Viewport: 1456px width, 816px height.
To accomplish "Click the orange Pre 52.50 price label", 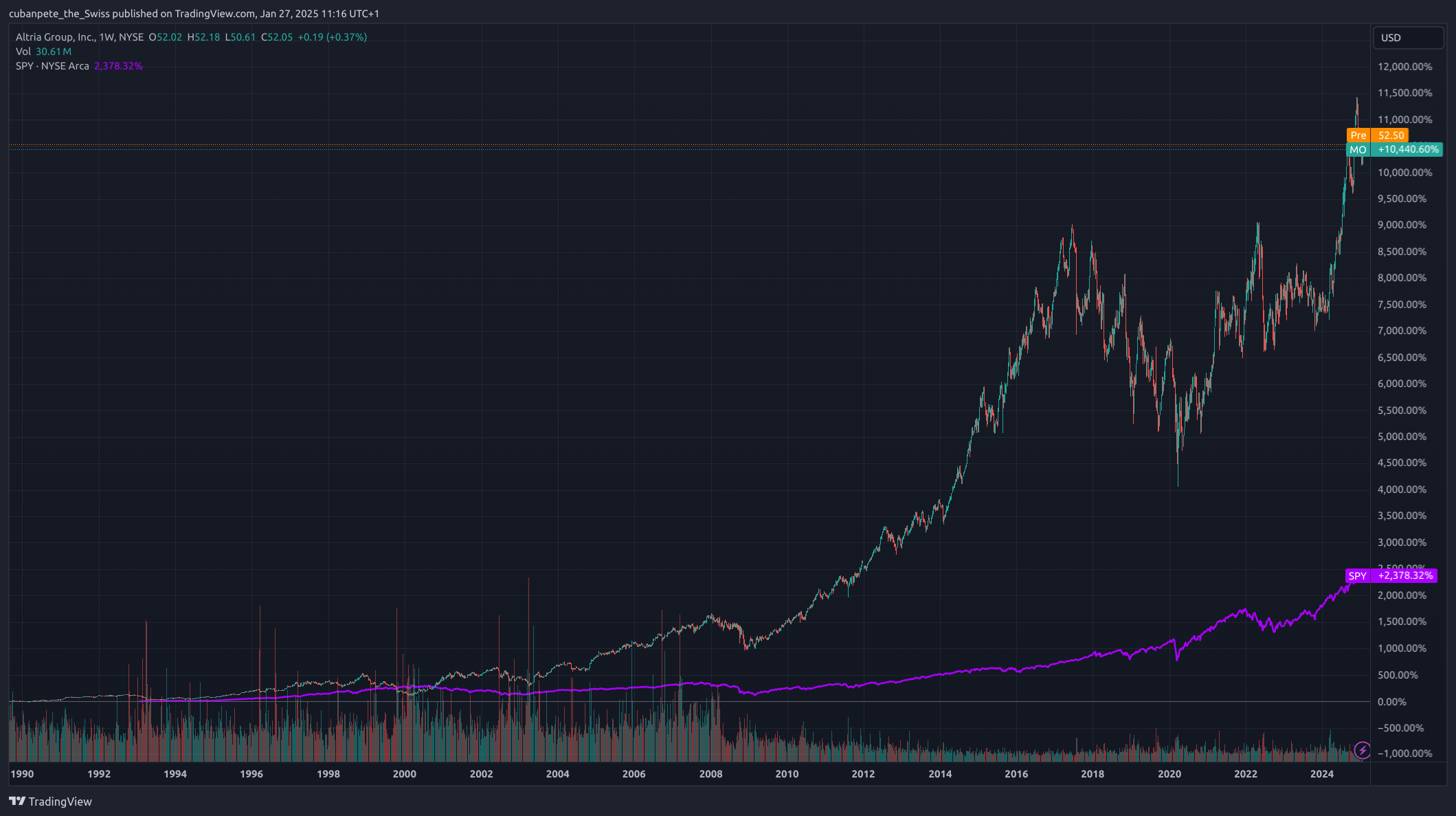I will point(1377,135).
